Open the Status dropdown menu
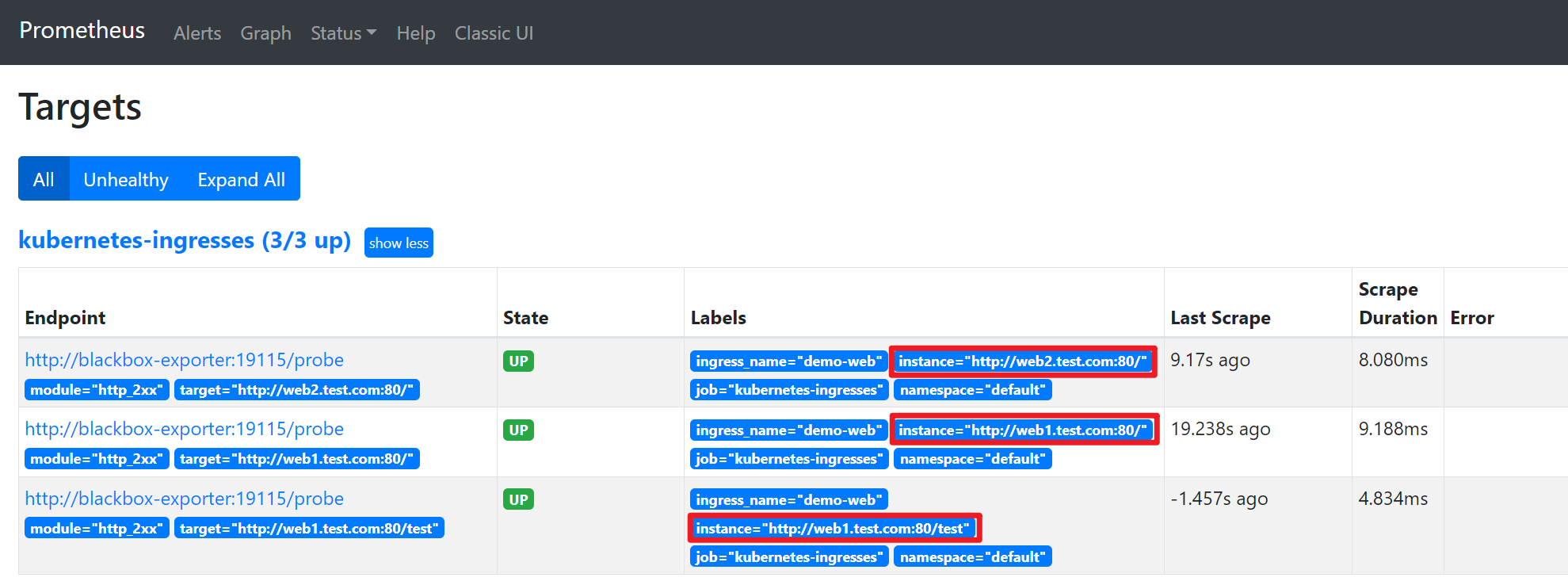Viewport: 1568px width, 585px height. [342, 33]
